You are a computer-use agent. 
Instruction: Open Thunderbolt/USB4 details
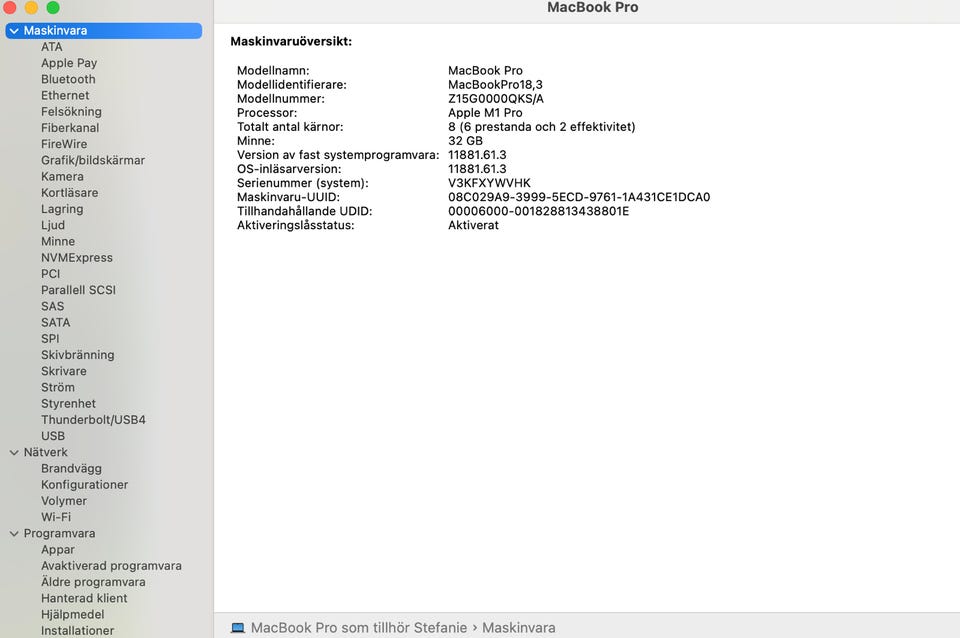pos(93,420)
